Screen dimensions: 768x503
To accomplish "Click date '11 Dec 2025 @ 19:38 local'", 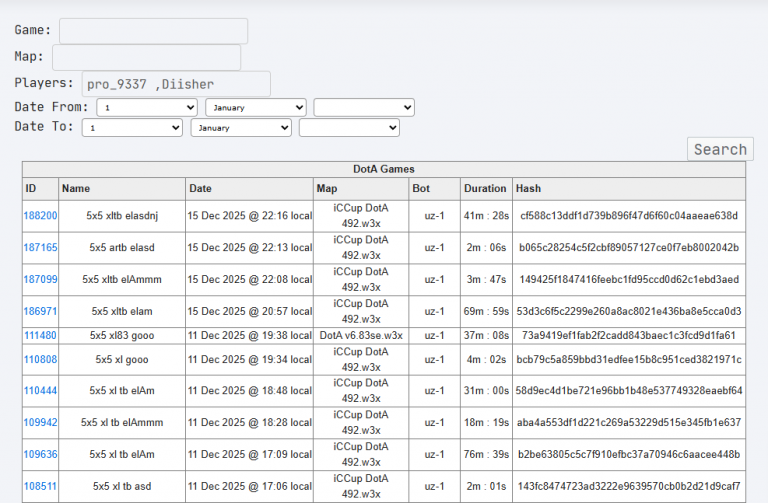I will coord(250,335).
